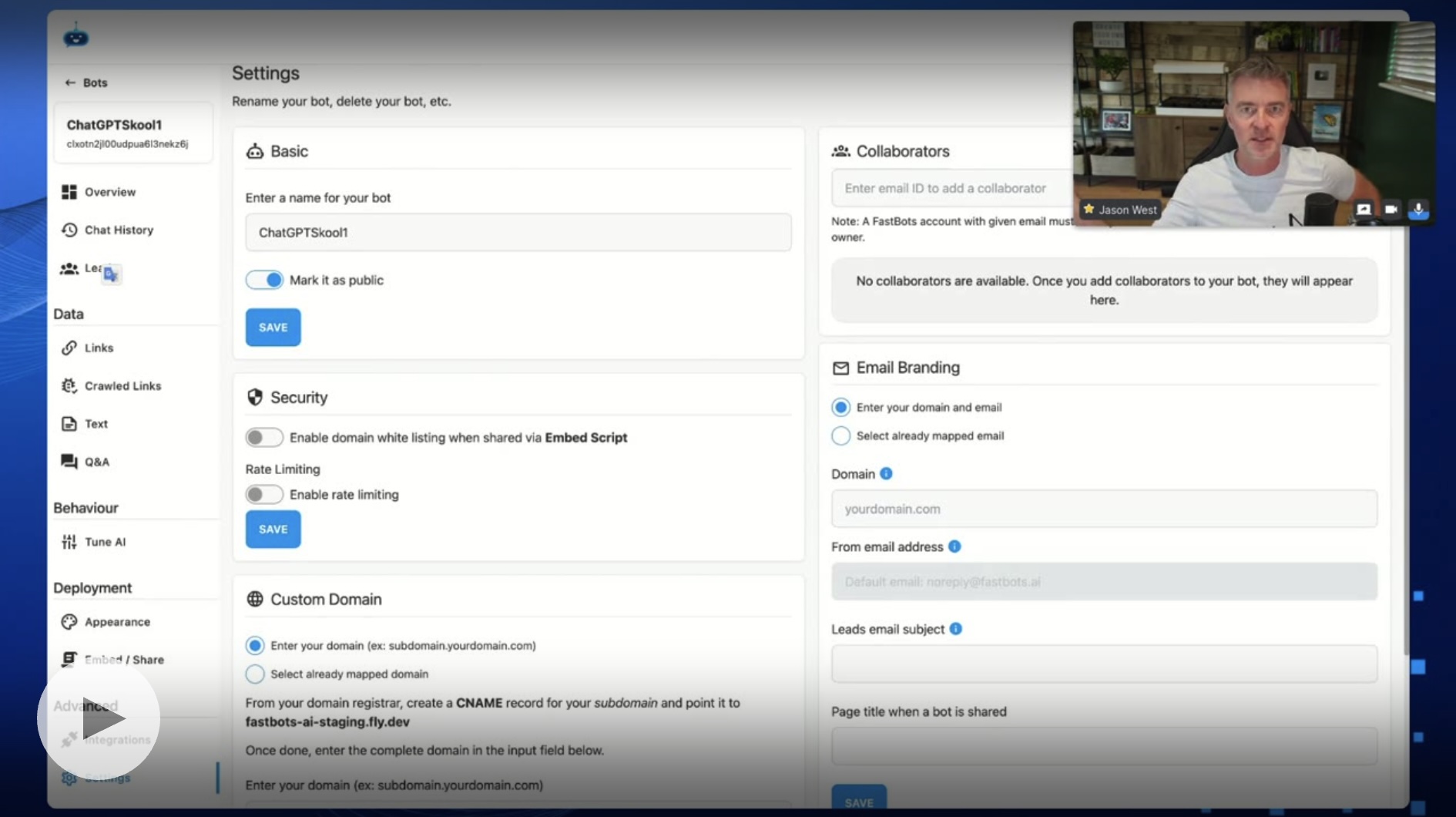Viewport: 1456px width, 817px height.
Task: Open the Appearance deployment icon
Action: (69, 622)
